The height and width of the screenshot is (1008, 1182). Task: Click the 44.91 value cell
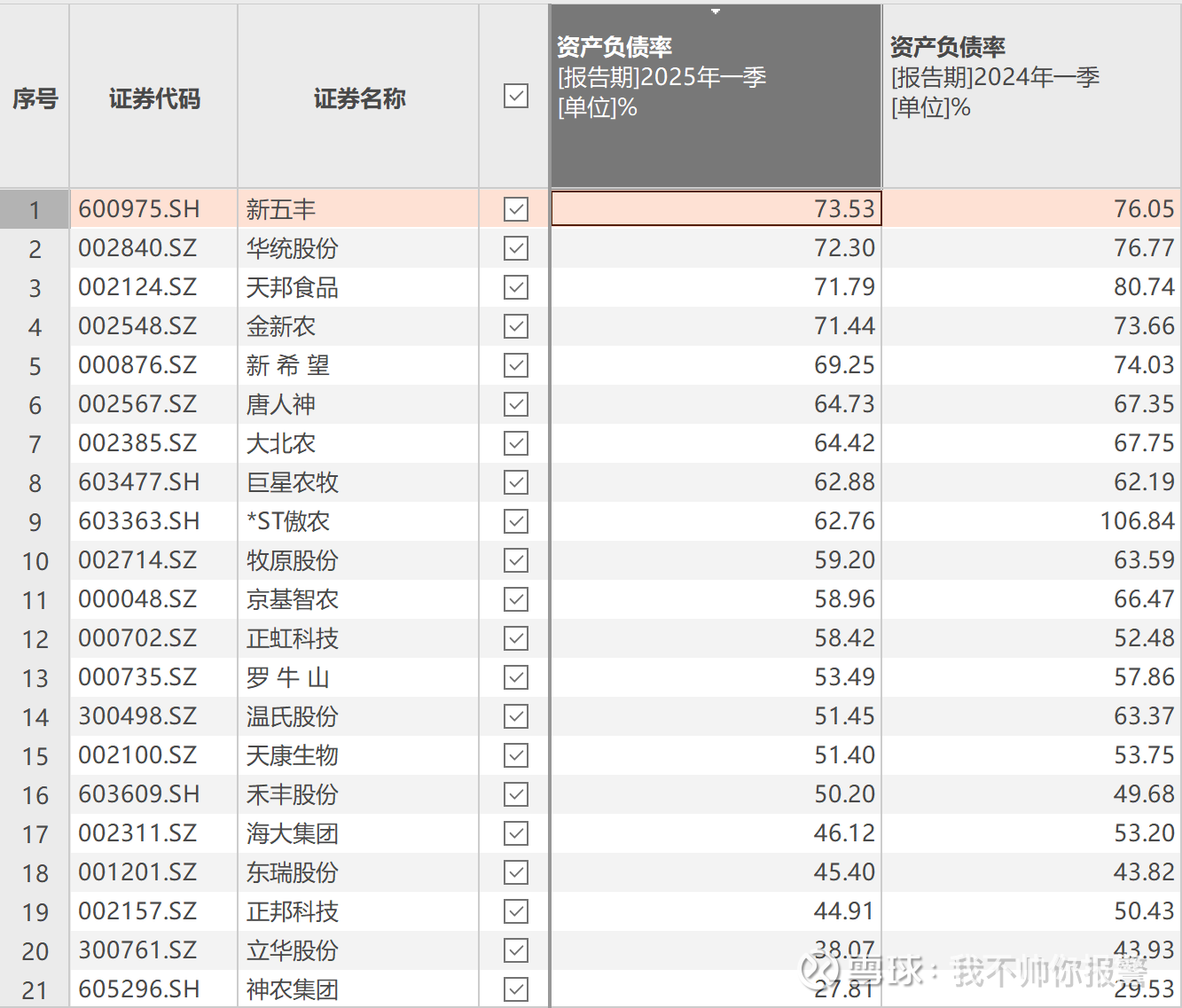point(716,911)
